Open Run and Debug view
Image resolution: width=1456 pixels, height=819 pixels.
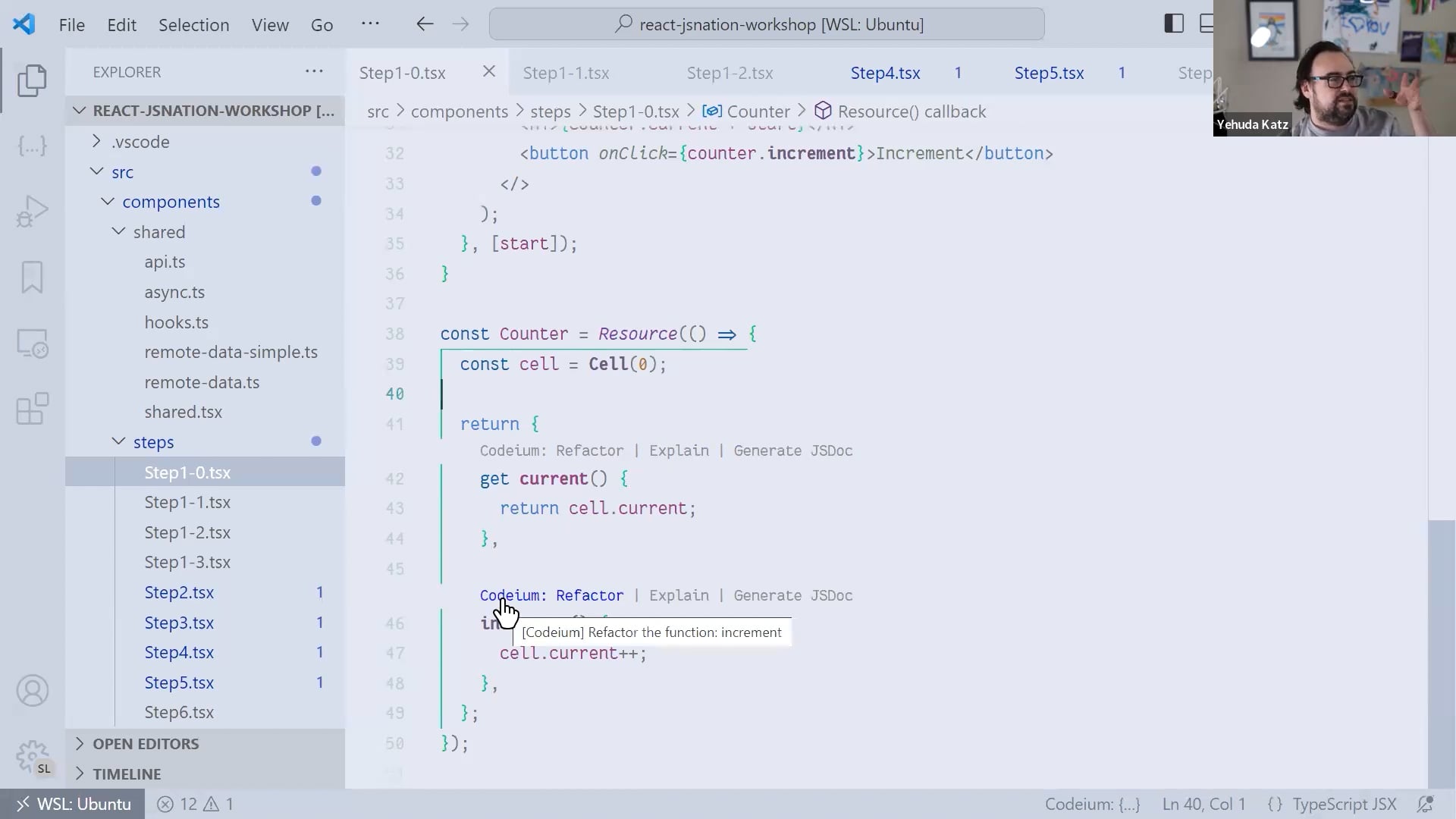click(32, 211)
